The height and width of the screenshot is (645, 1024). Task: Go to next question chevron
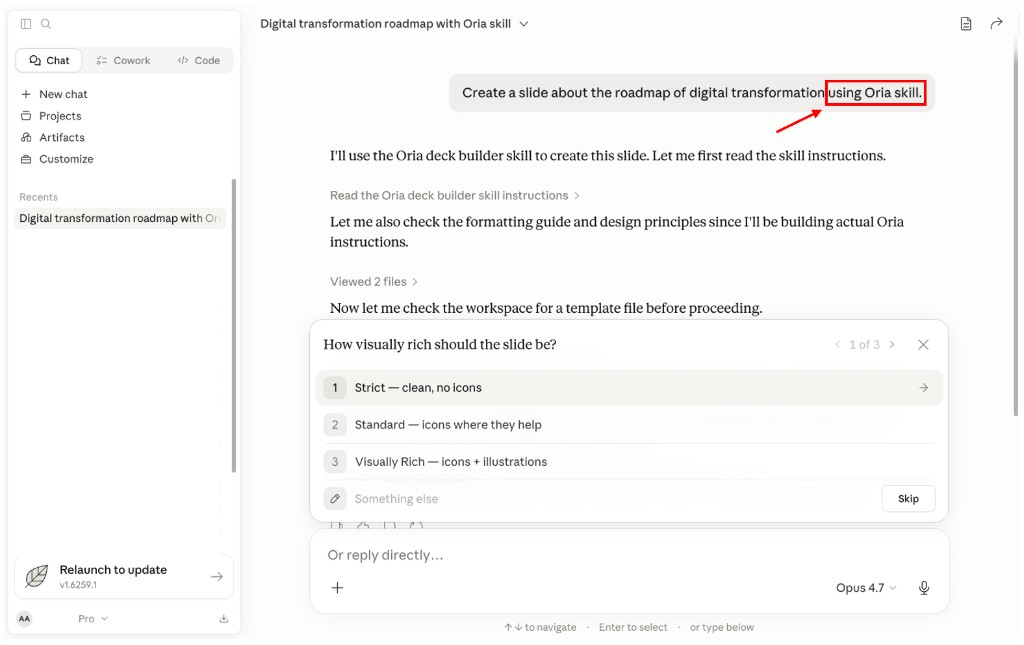point(892,344)
